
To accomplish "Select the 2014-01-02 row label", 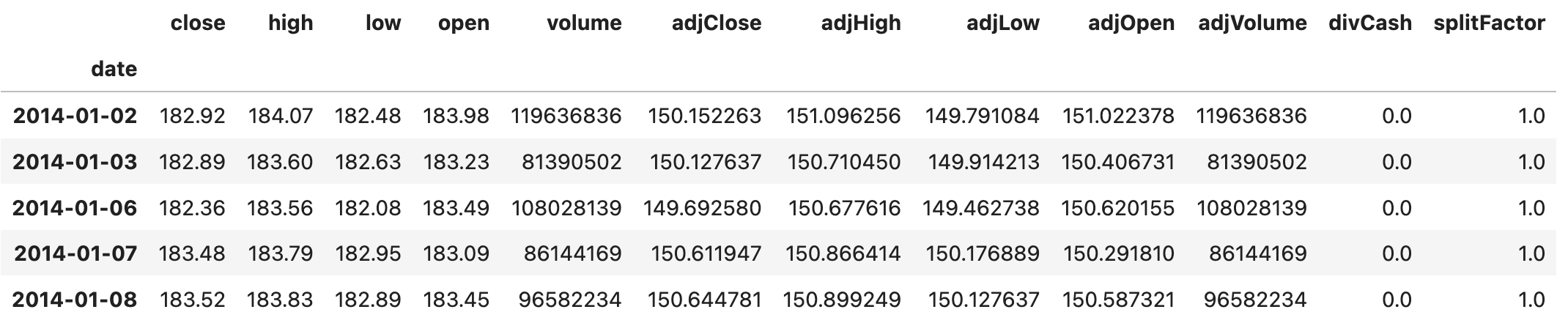I will pyautogui.click(x=75, y=116).
